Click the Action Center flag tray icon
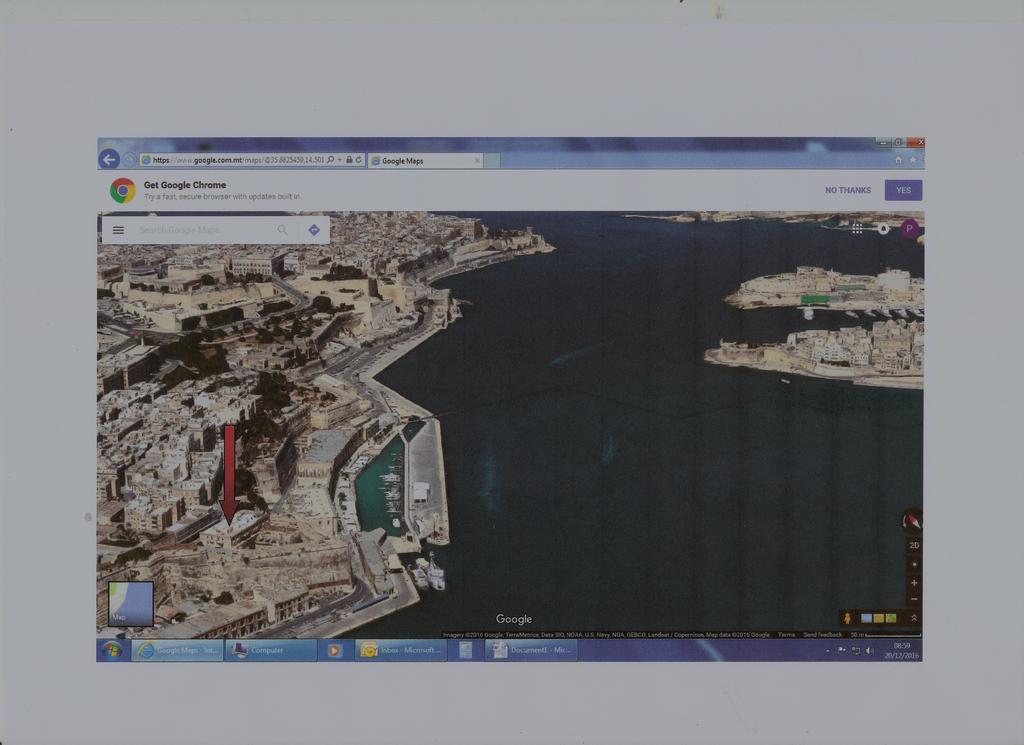This screenshot has height=745, width=1024. point(841,651)
